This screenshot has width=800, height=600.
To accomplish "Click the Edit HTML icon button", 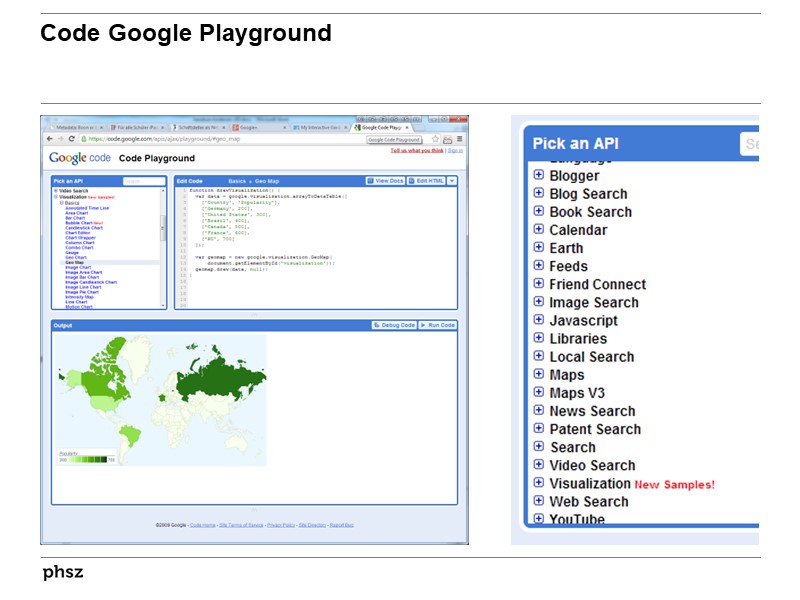I will (411, 178).
